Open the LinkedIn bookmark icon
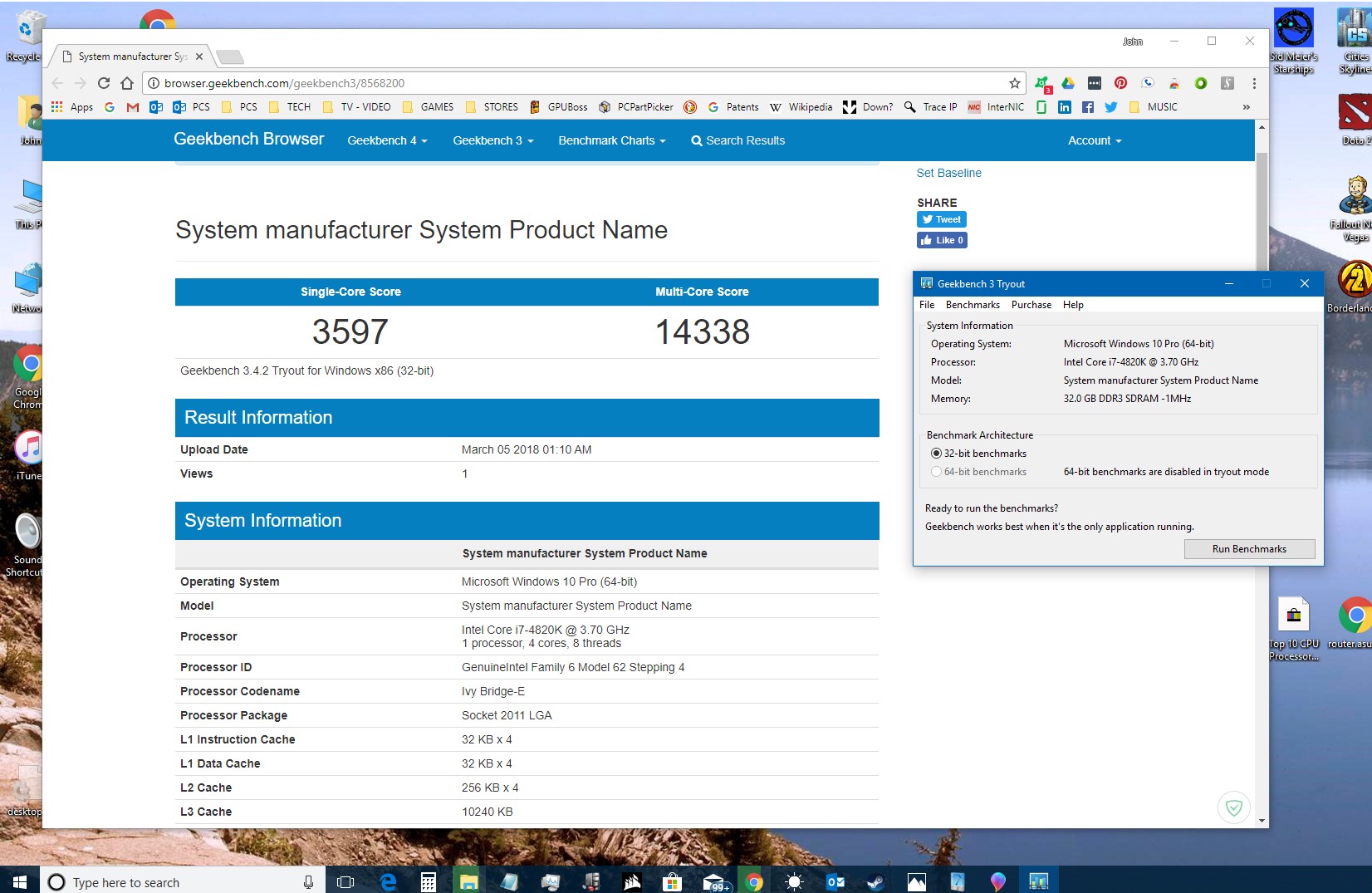 pyautogui.click(x=1065, y=107)
